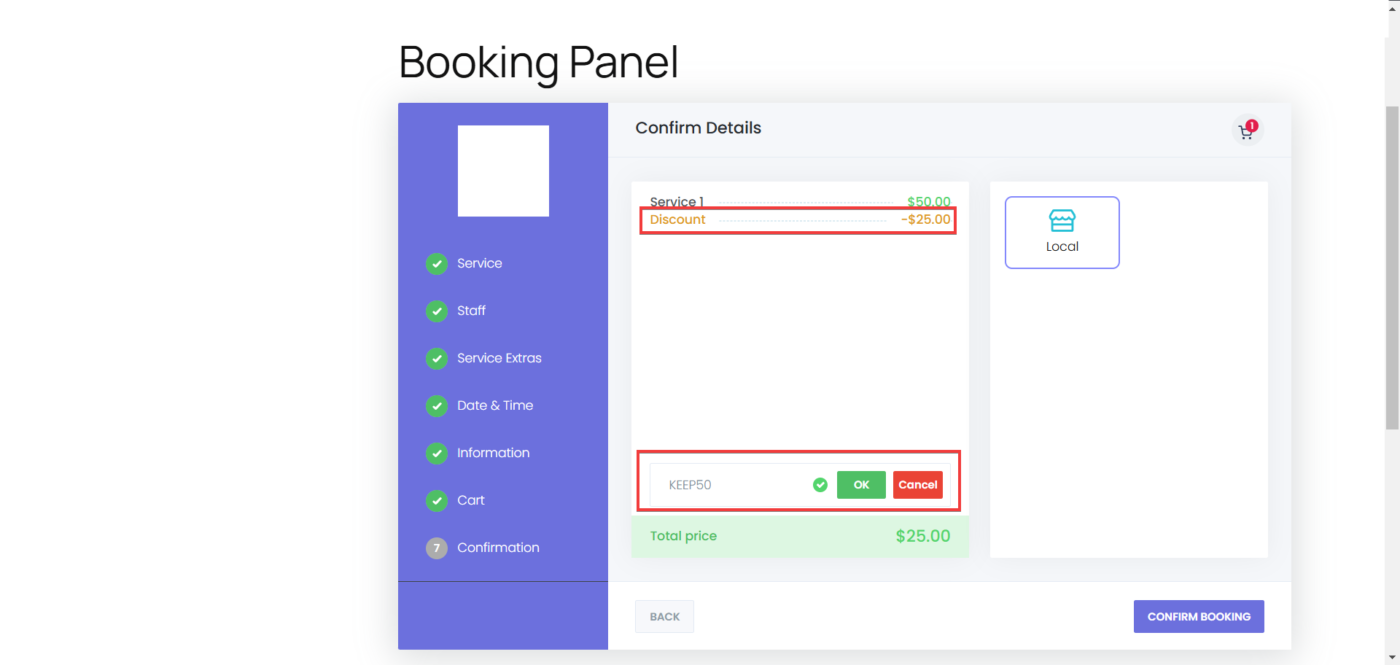
Task: Click the Information step checkmark icon
Action: [x=436, y=453]
